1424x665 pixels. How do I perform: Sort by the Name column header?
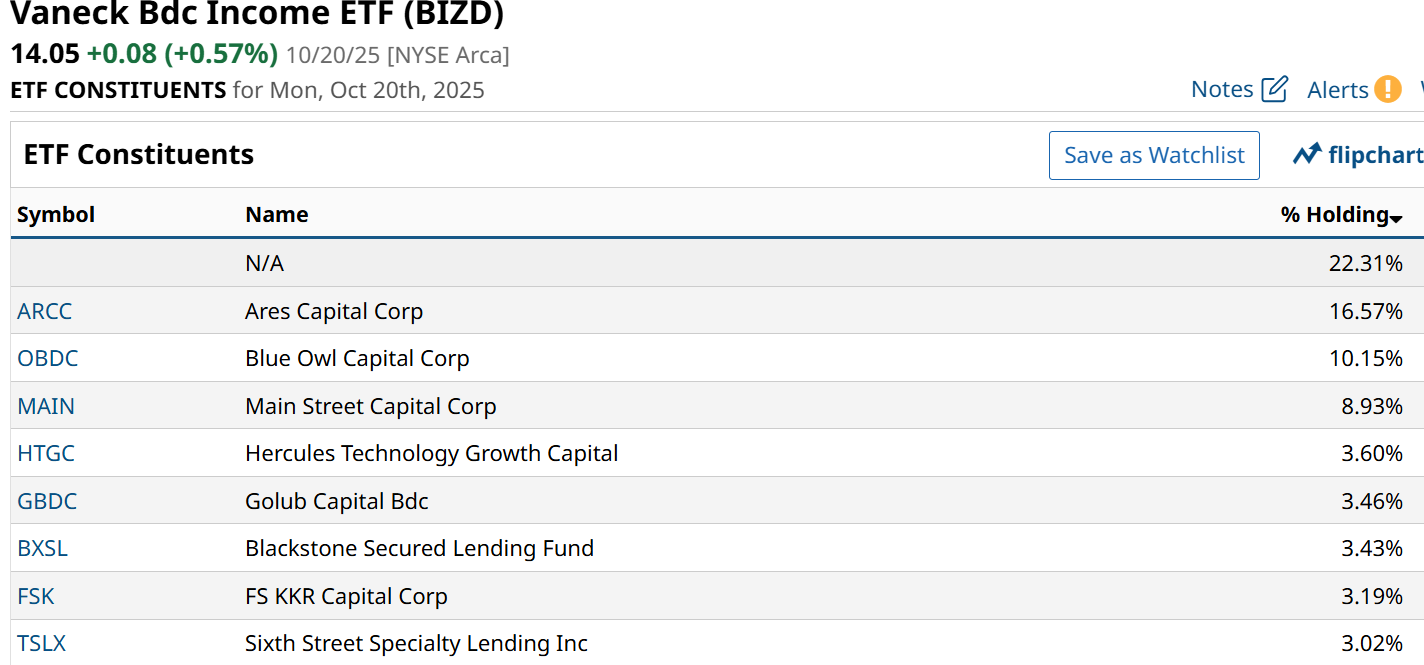pyautogui.click(x=277, y=214)
